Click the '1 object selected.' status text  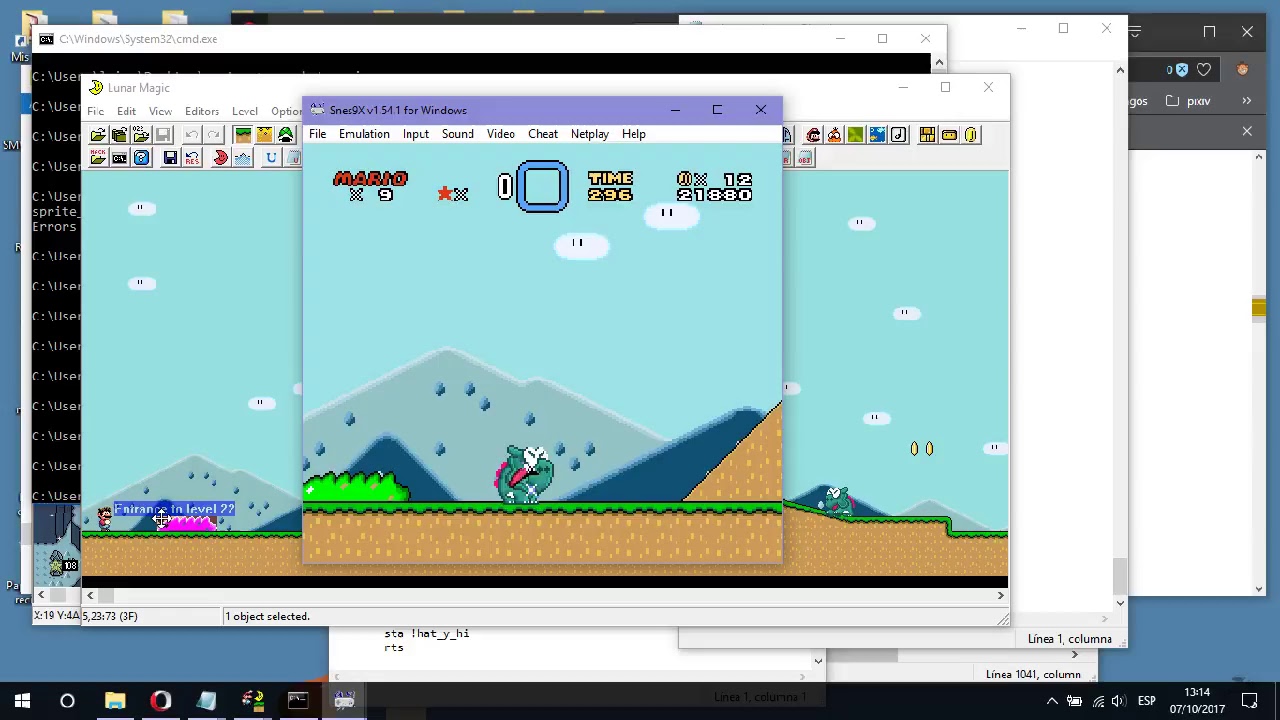[267, 616]
